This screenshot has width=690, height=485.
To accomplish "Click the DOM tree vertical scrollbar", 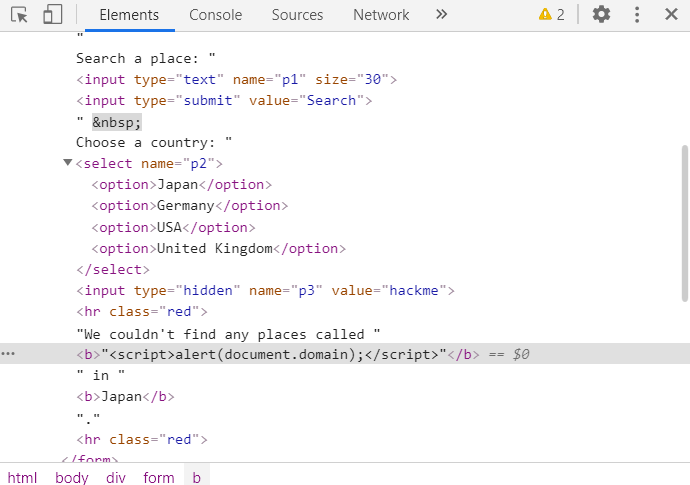I will point(685,223).
